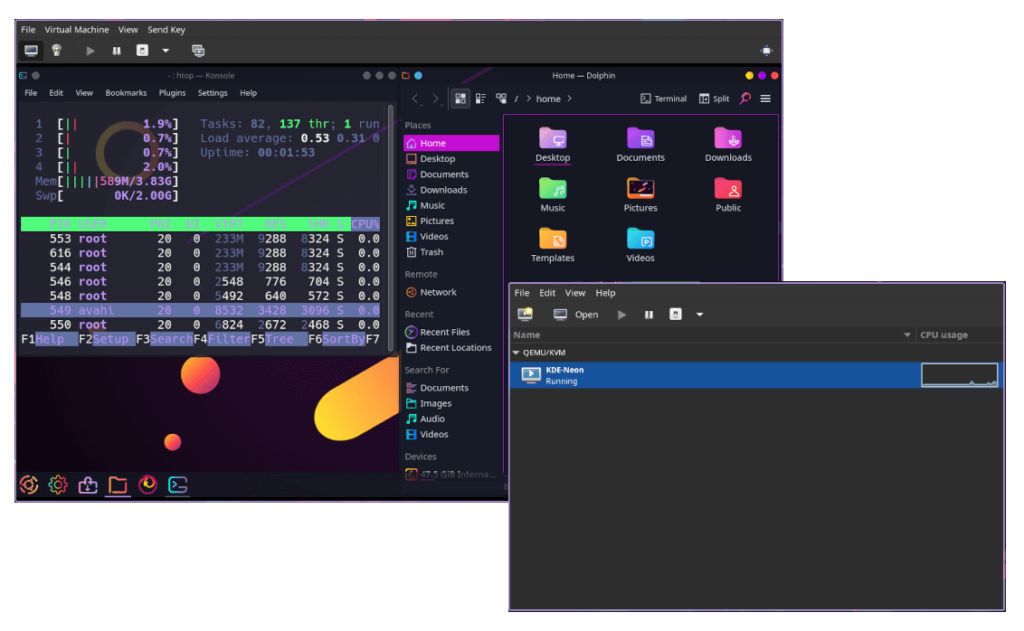Screen dimensions: 1024x631
Task: Select Home in Dolphin Places
Action: (451, 143)
